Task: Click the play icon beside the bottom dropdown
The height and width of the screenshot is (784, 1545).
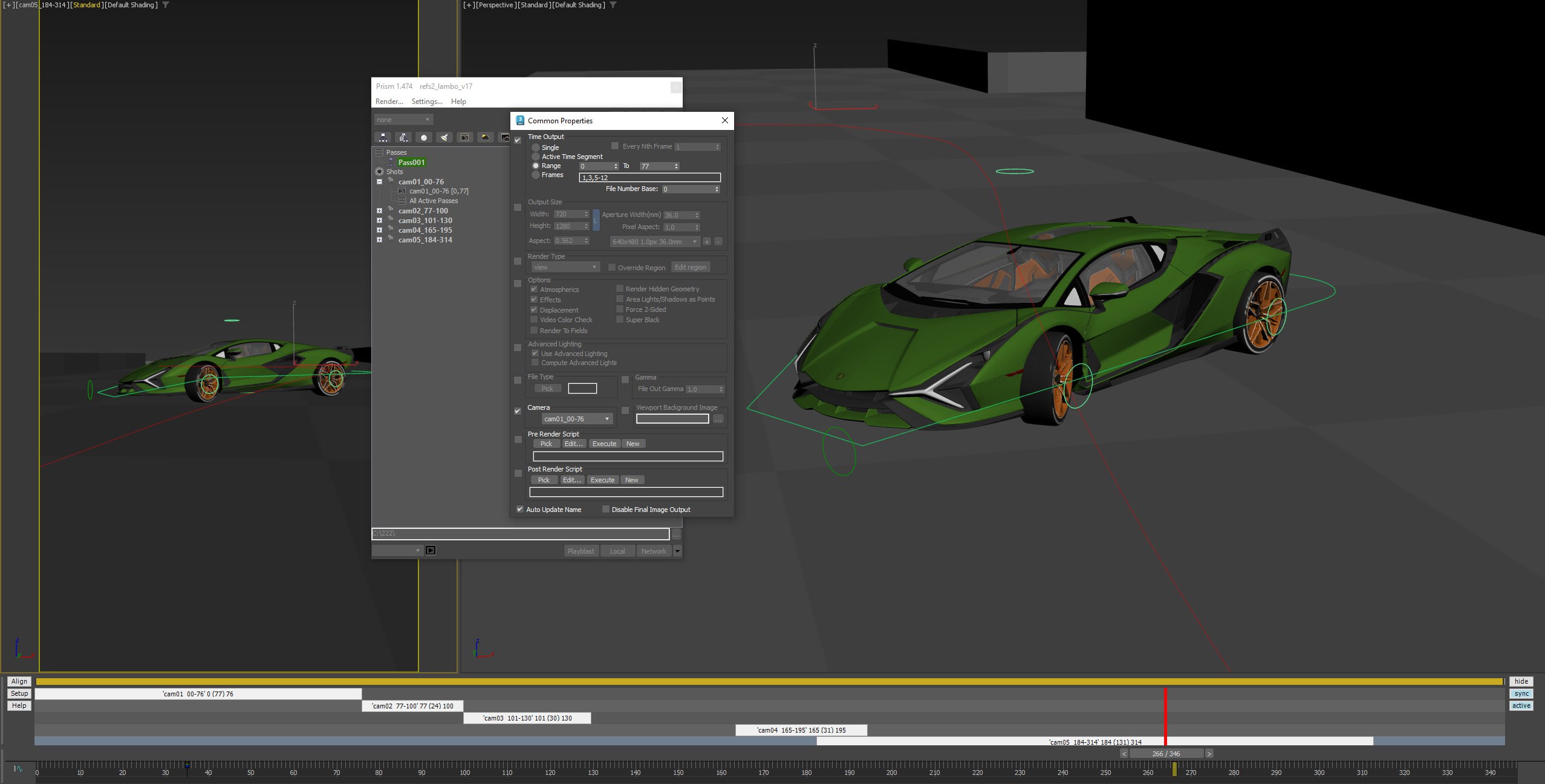Action: 431,550
